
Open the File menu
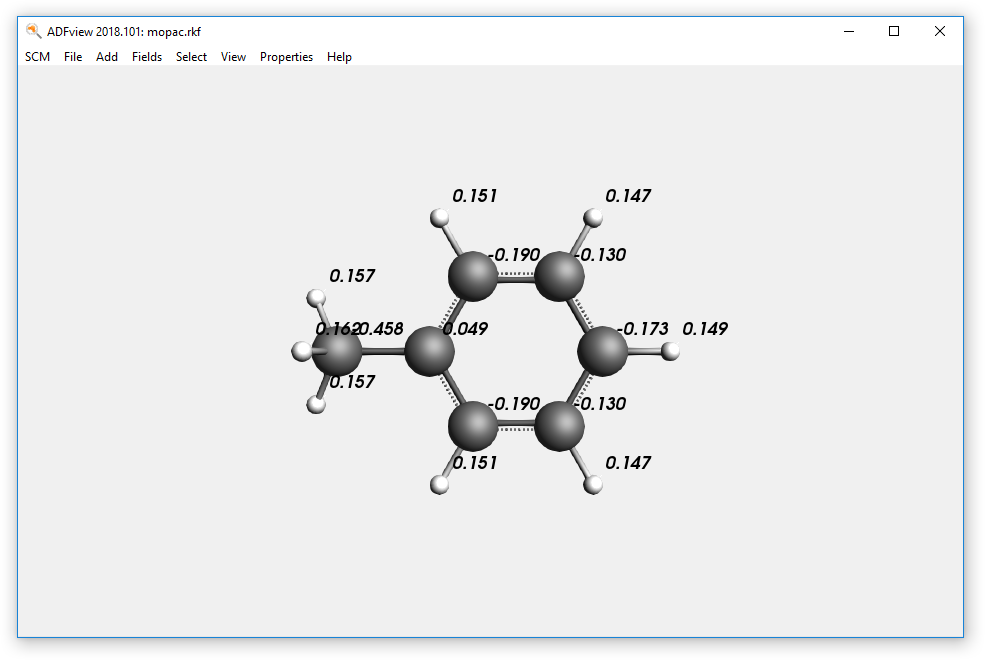pos(73,57)
